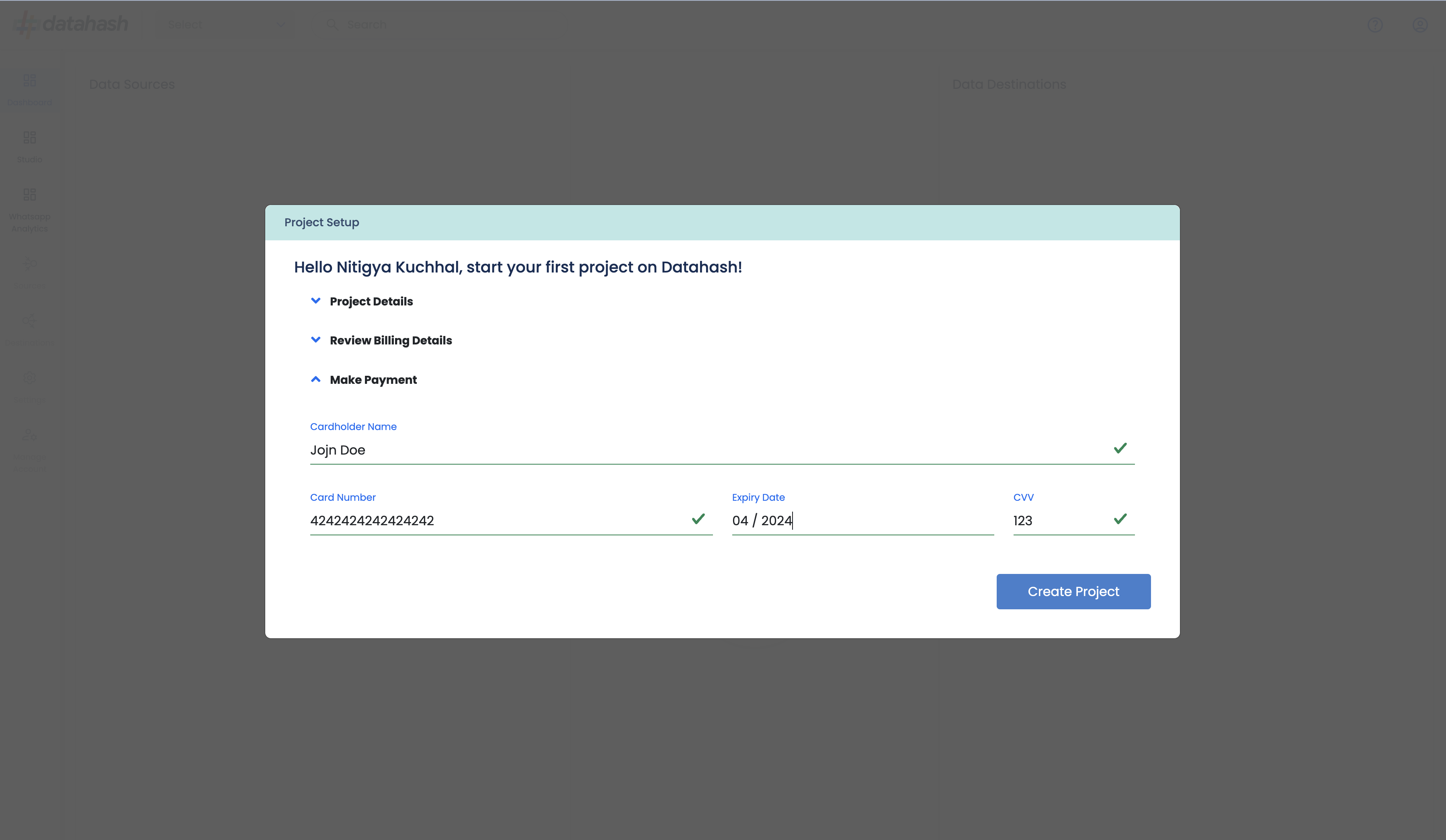Click the Cardholder Name validation checkmark
The width and height of the screenshot is (1446, 840).
tap(1120, 448)
